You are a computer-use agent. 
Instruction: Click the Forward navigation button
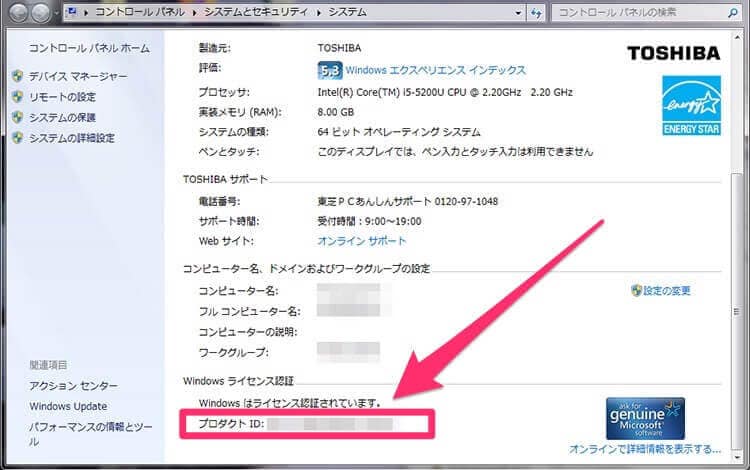coord(41,13)
